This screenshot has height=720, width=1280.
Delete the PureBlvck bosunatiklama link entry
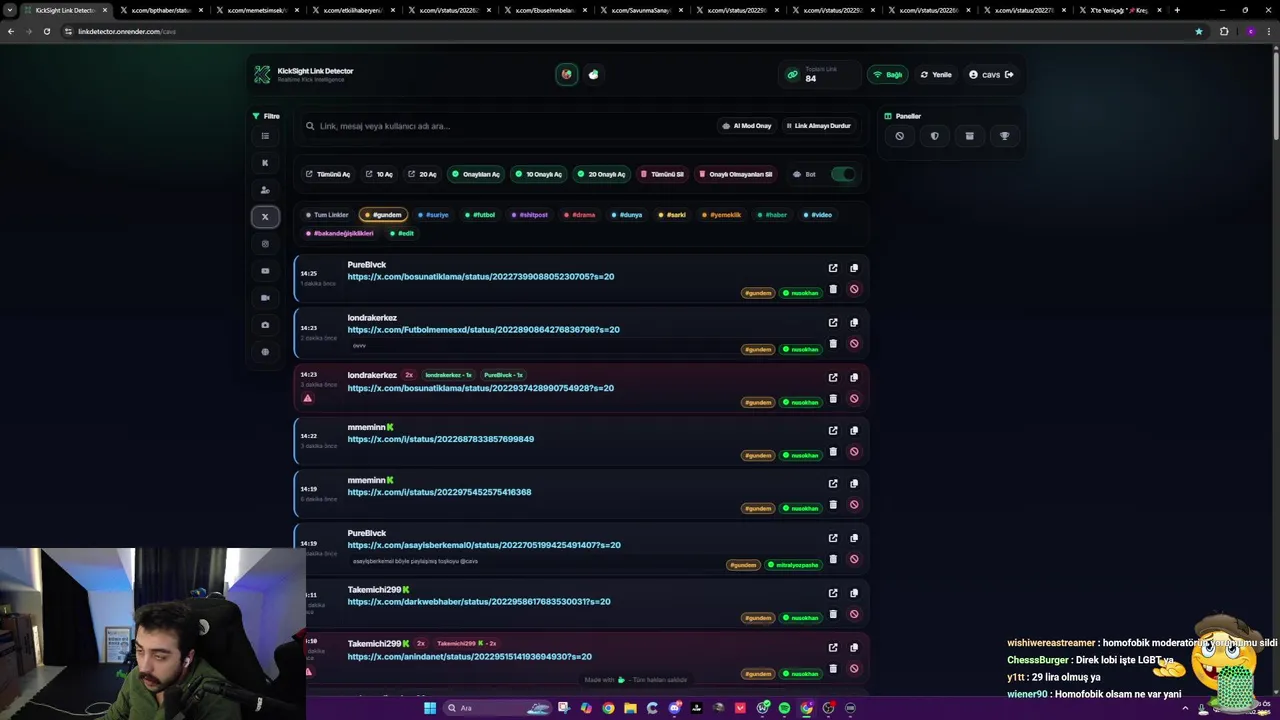[833, 289]
